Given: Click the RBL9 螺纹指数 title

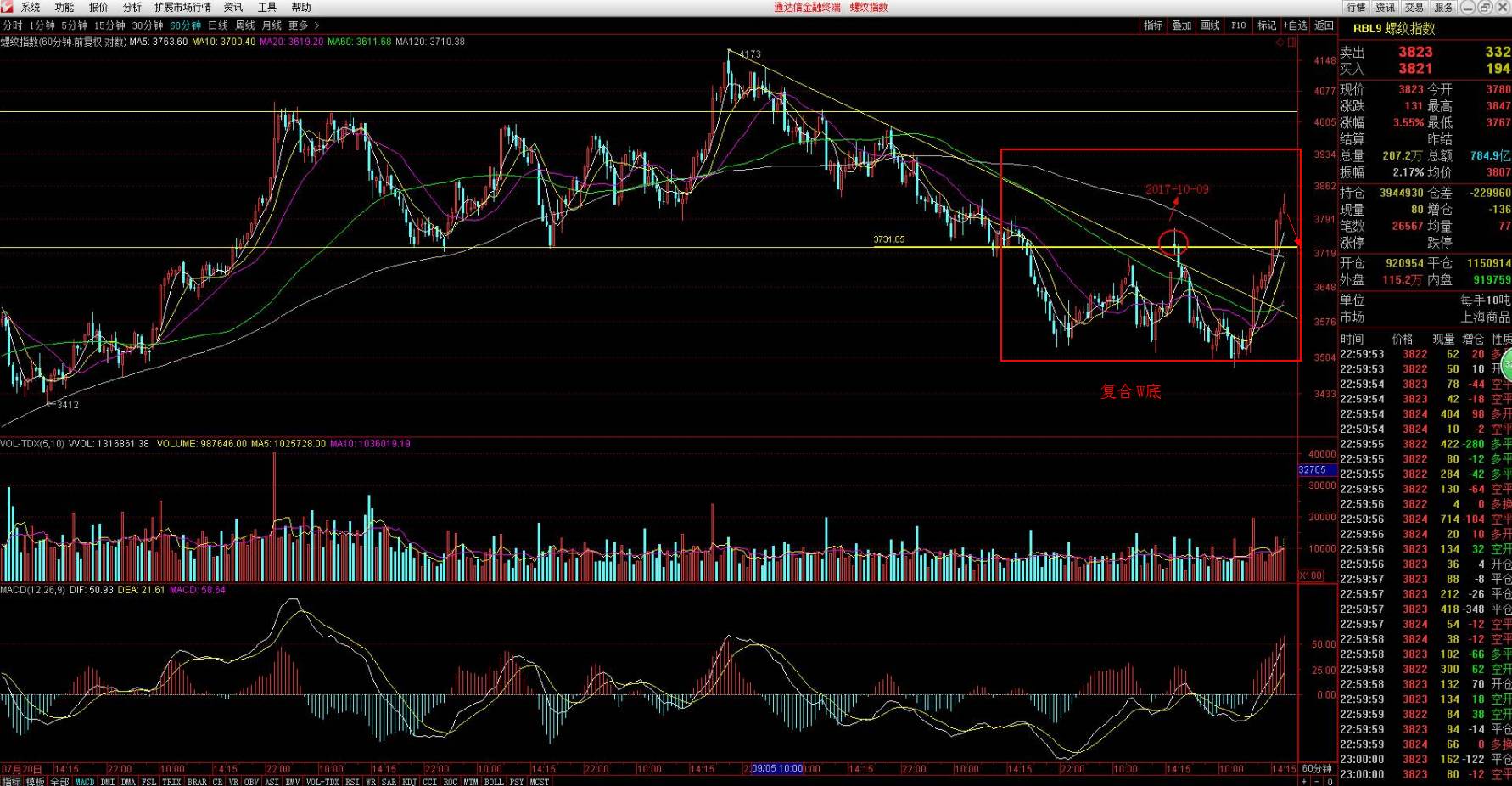Looking at the screenshot, I should click(1394, 29).
